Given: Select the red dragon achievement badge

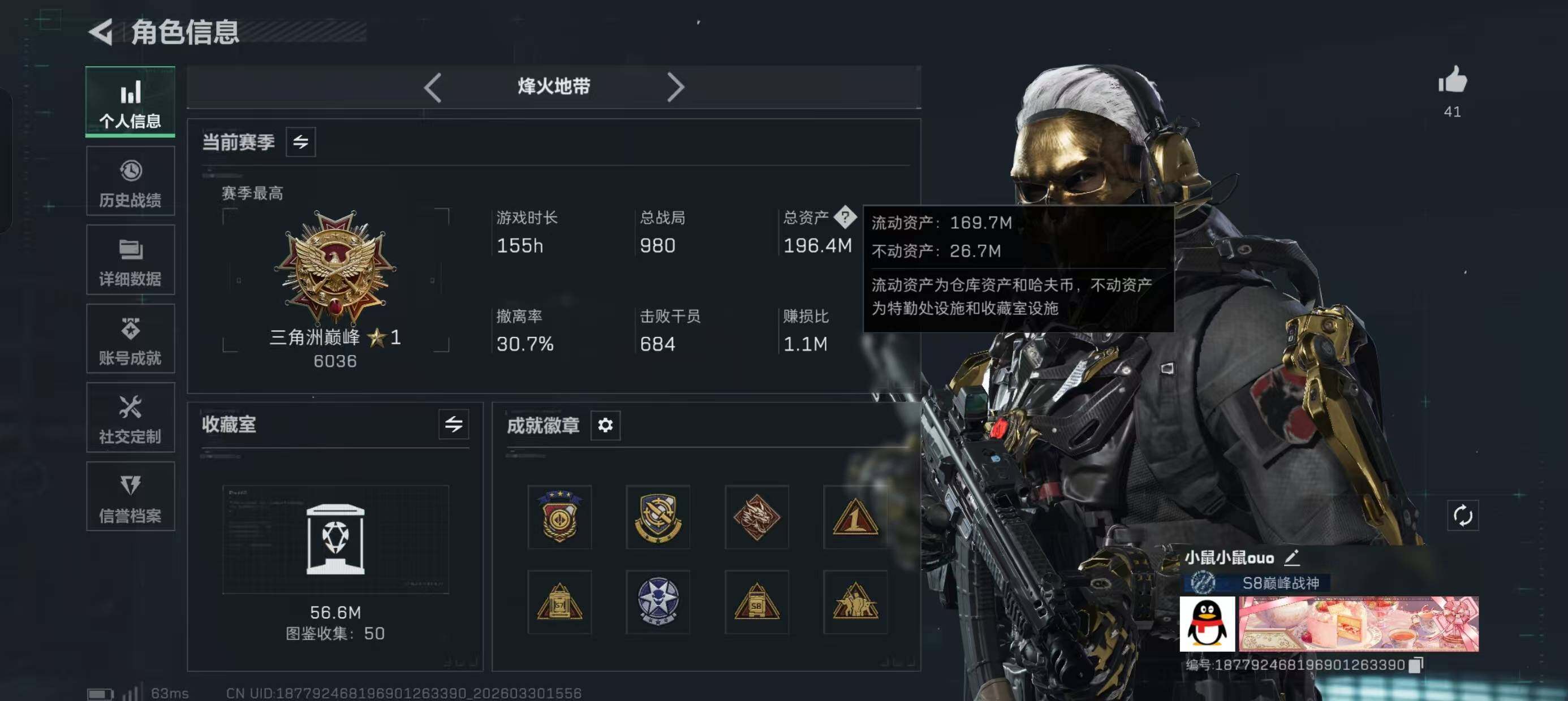Looking at the screenshot, I should pyautogui.click(x=757, y=517).
